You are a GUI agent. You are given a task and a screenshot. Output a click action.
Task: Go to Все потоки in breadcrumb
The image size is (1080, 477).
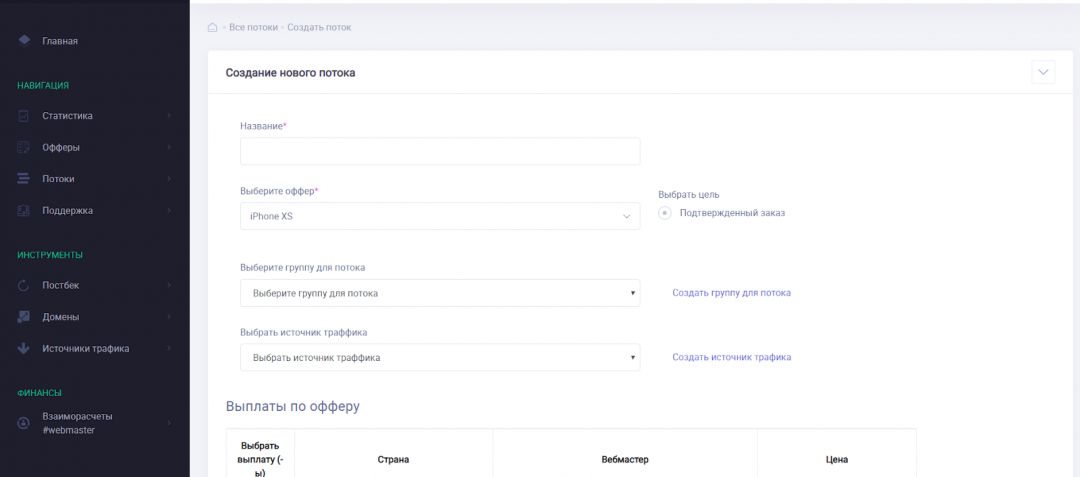[253, 27]
